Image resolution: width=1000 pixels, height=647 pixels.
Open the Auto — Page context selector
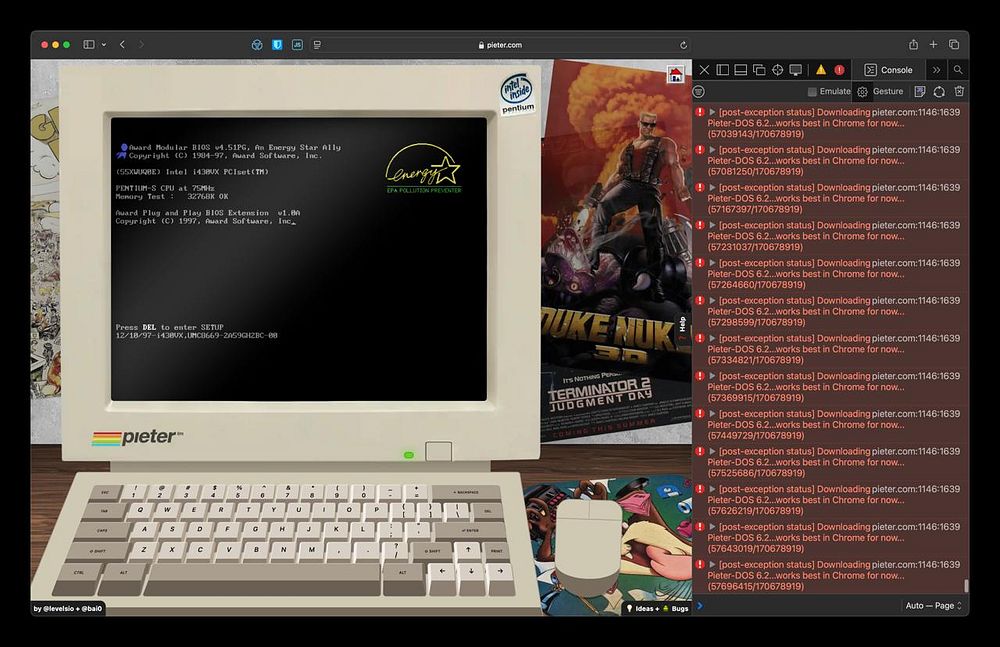[933, 606]
